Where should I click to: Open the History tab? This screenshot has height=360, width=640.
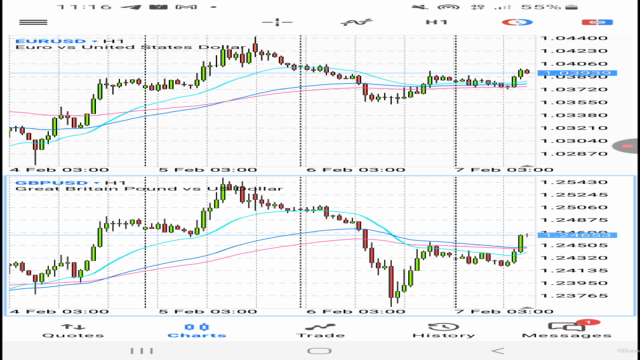(444, 331)
